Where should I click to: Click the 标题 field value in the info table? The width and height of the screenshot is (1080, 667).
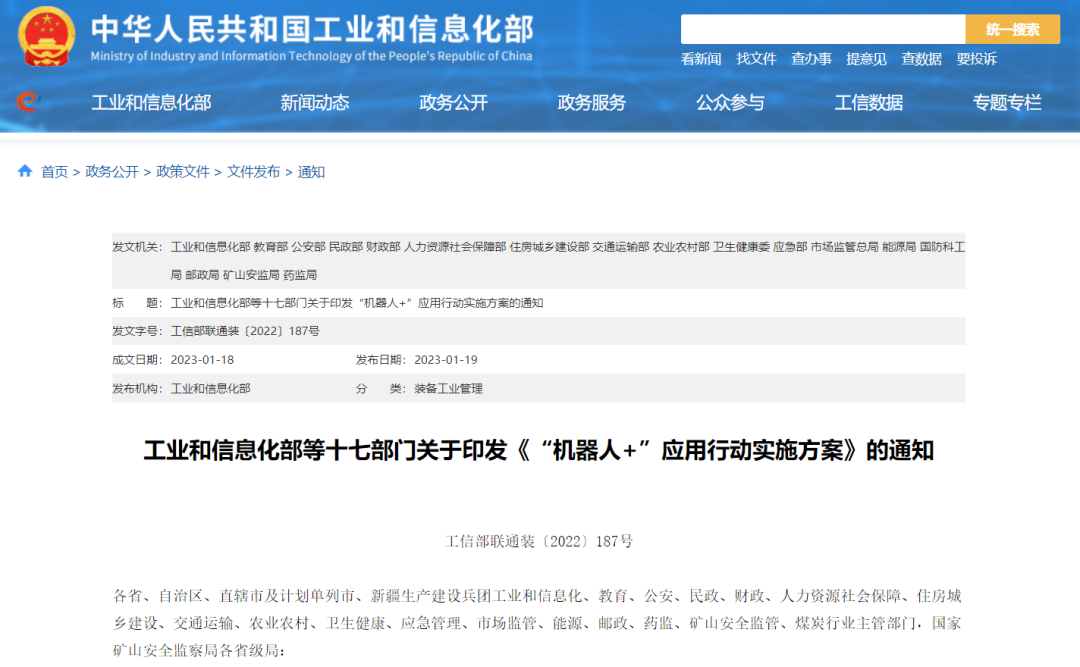[x=357, y=303]
